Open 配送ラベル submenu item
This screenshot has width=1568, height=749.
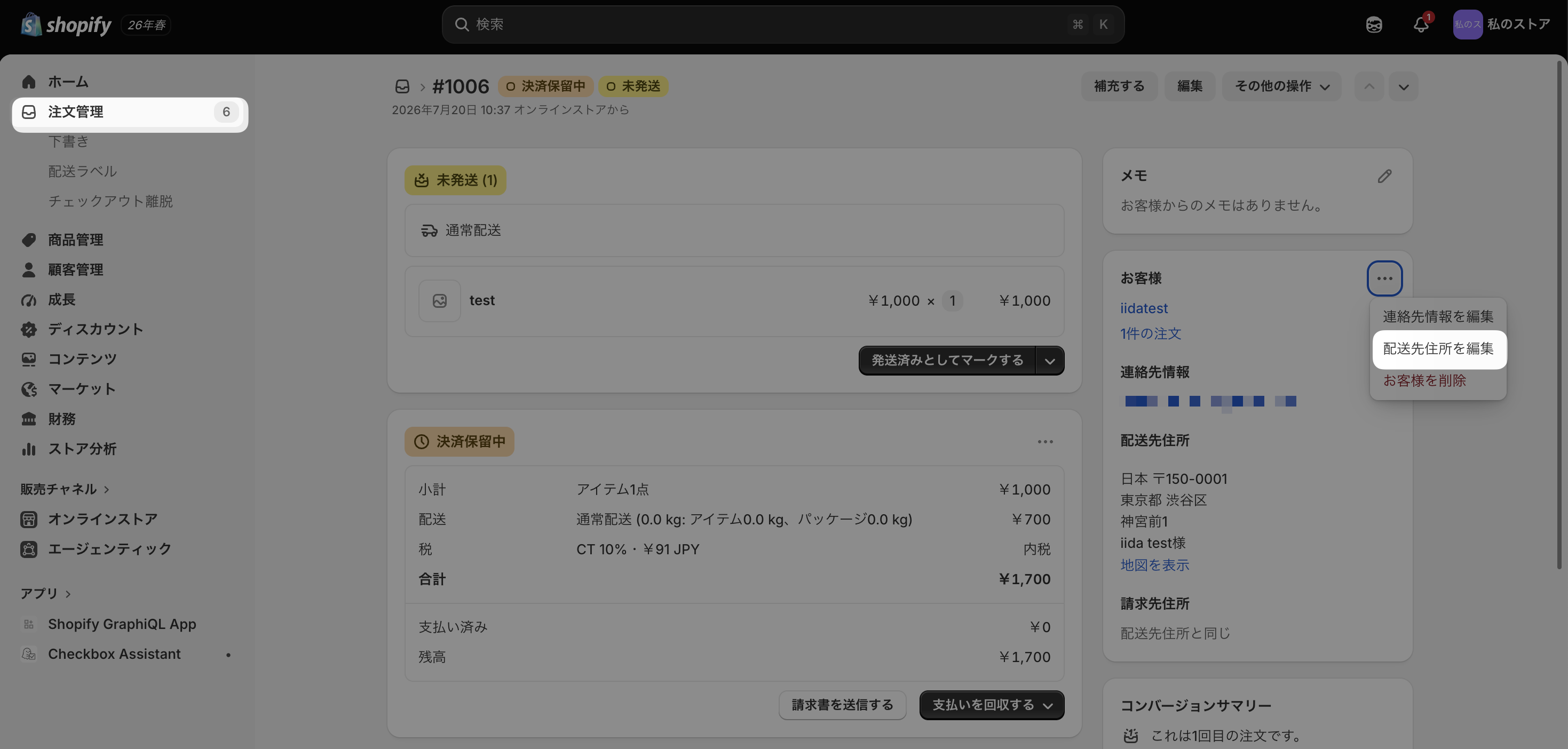(x=82, y=171)
